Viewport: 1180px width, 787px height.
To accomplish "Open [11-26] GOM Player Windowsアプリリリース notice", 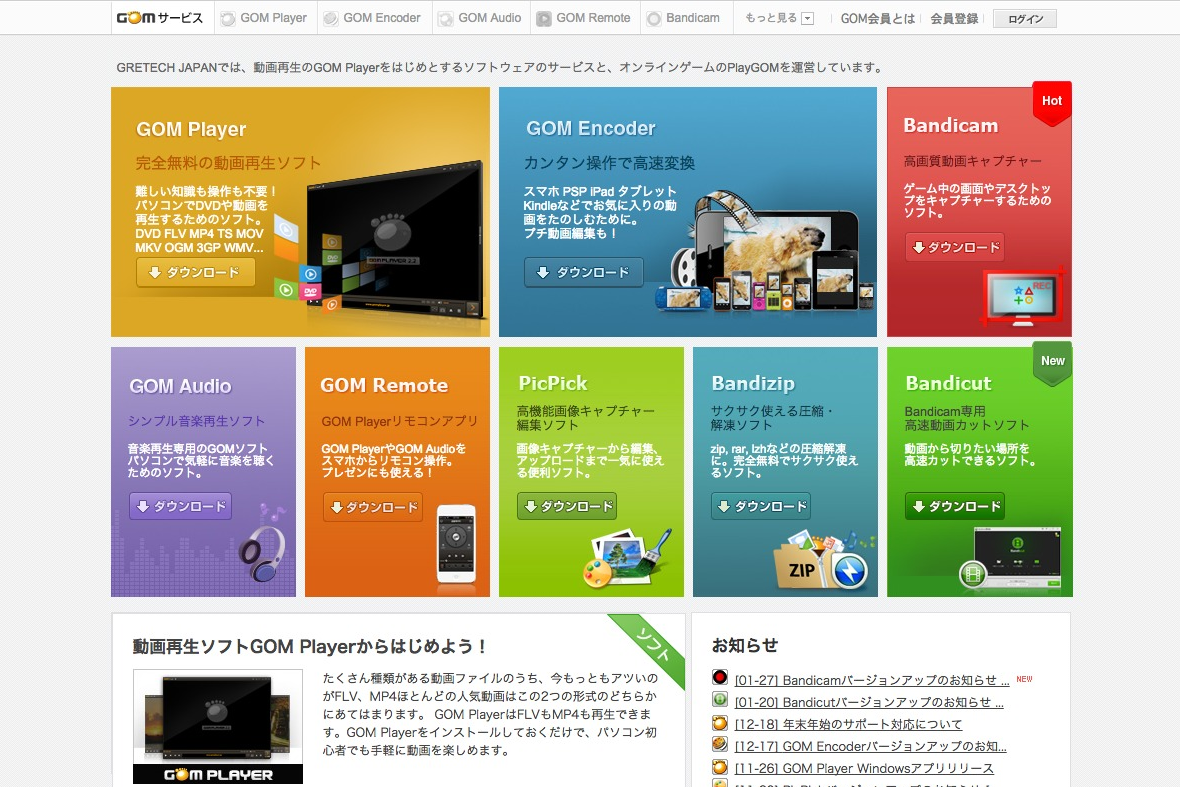I will point(864,768).
